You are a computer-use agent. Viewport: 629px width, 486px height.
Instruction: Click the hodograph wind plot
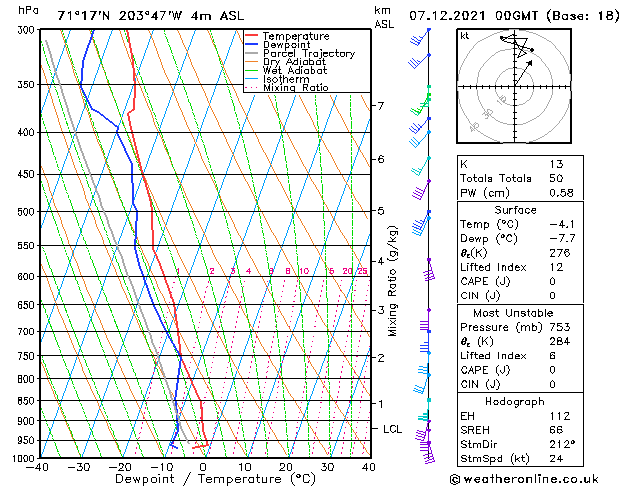point(514,86)
